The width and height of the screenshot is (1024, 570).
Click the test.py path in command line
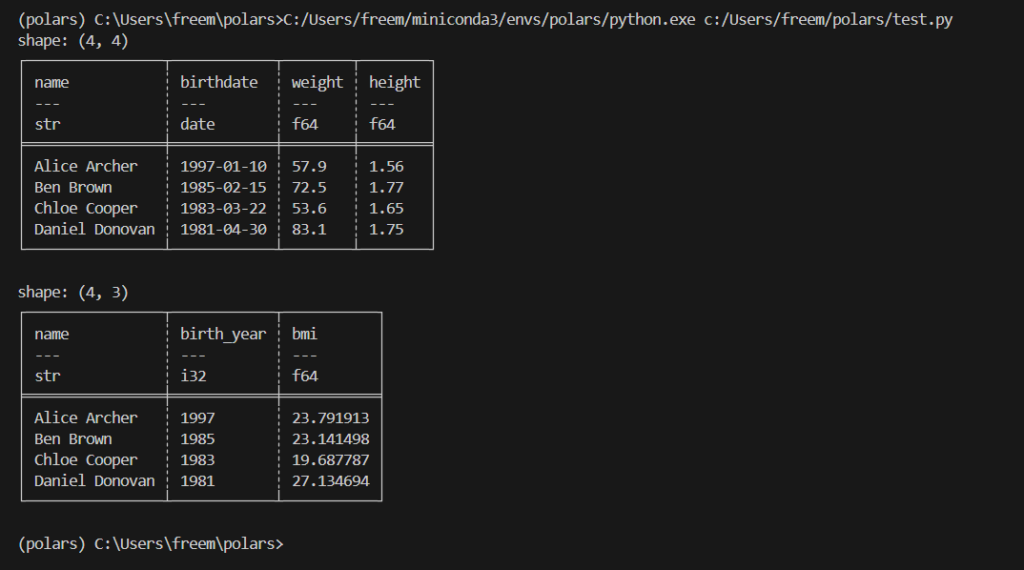coord(828,20)
